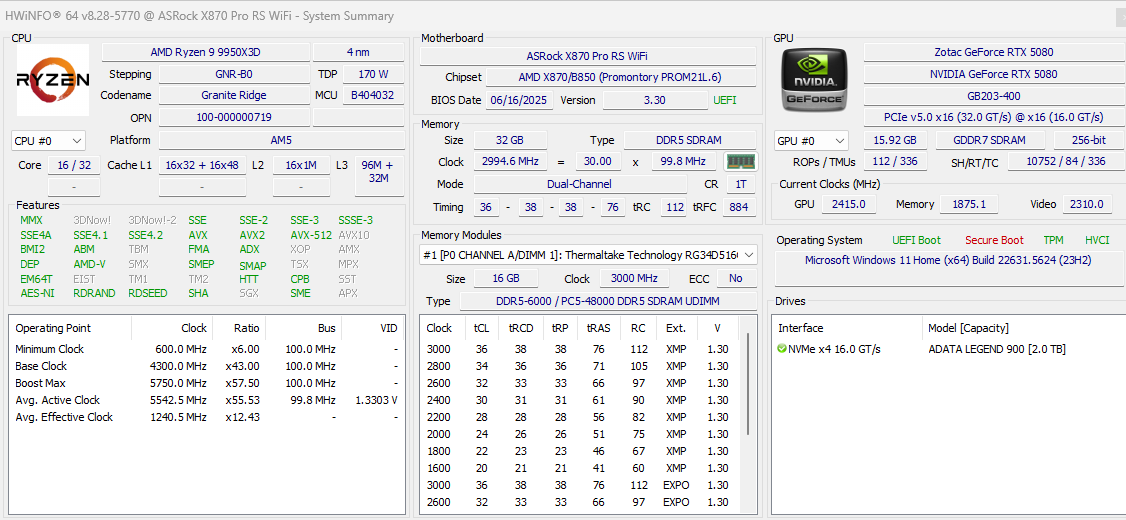Viewport: 1126px width, 520px height.
Task: Select the Avg. Active Clock row
Action: click(x=206, y=400)
